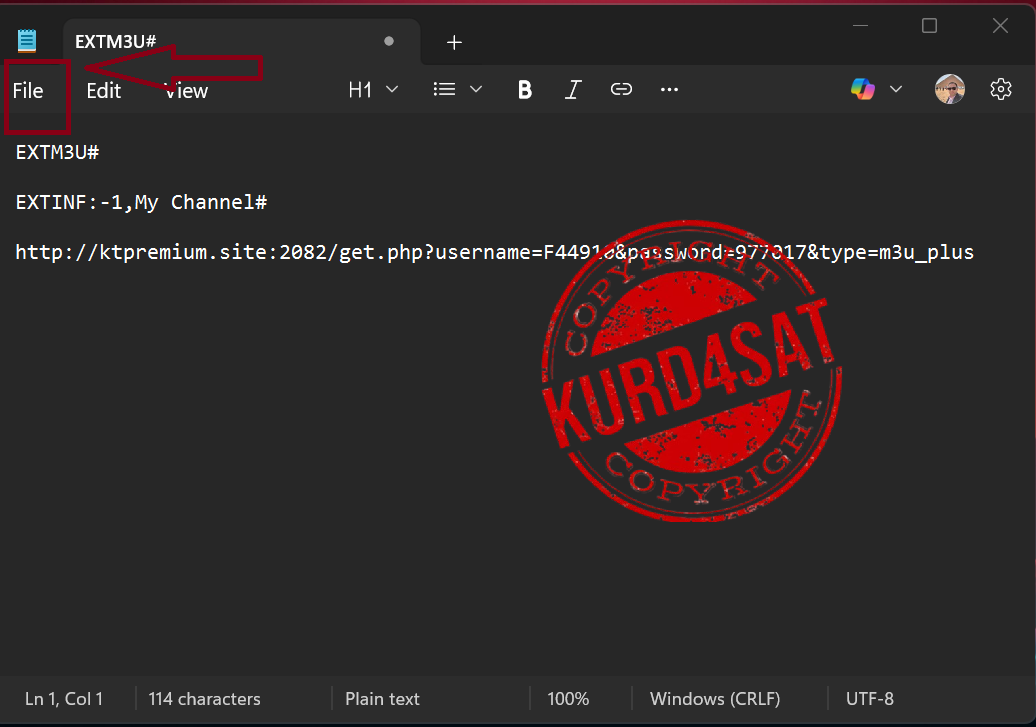Screen dimensions: 1036x727
Task: Toggle italic formatting
Action: tap(573, 89)
